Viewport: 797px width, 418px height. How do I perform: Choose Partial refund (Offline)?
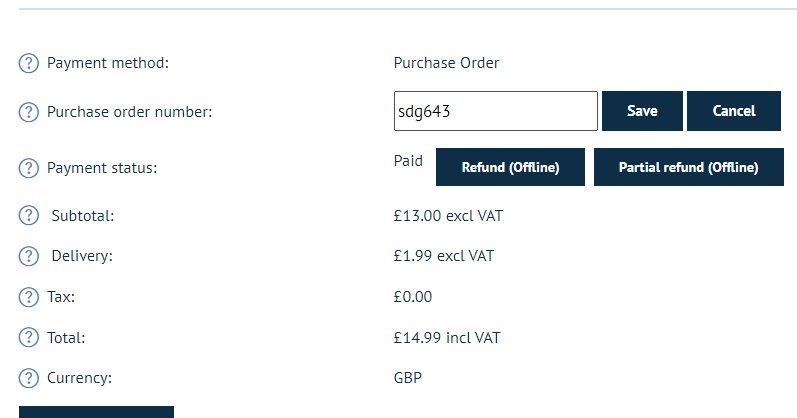click(689, 167)
